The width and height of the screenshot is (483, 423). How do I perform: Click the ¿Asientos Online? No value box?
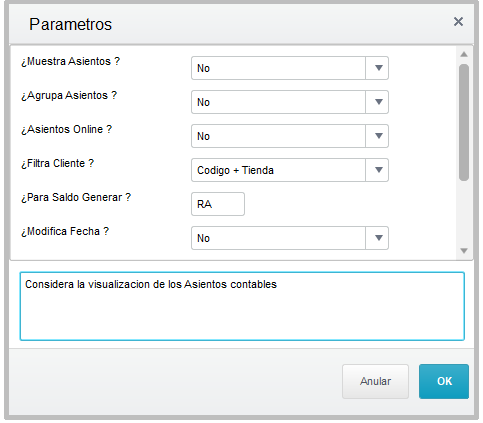coord(278,136)
